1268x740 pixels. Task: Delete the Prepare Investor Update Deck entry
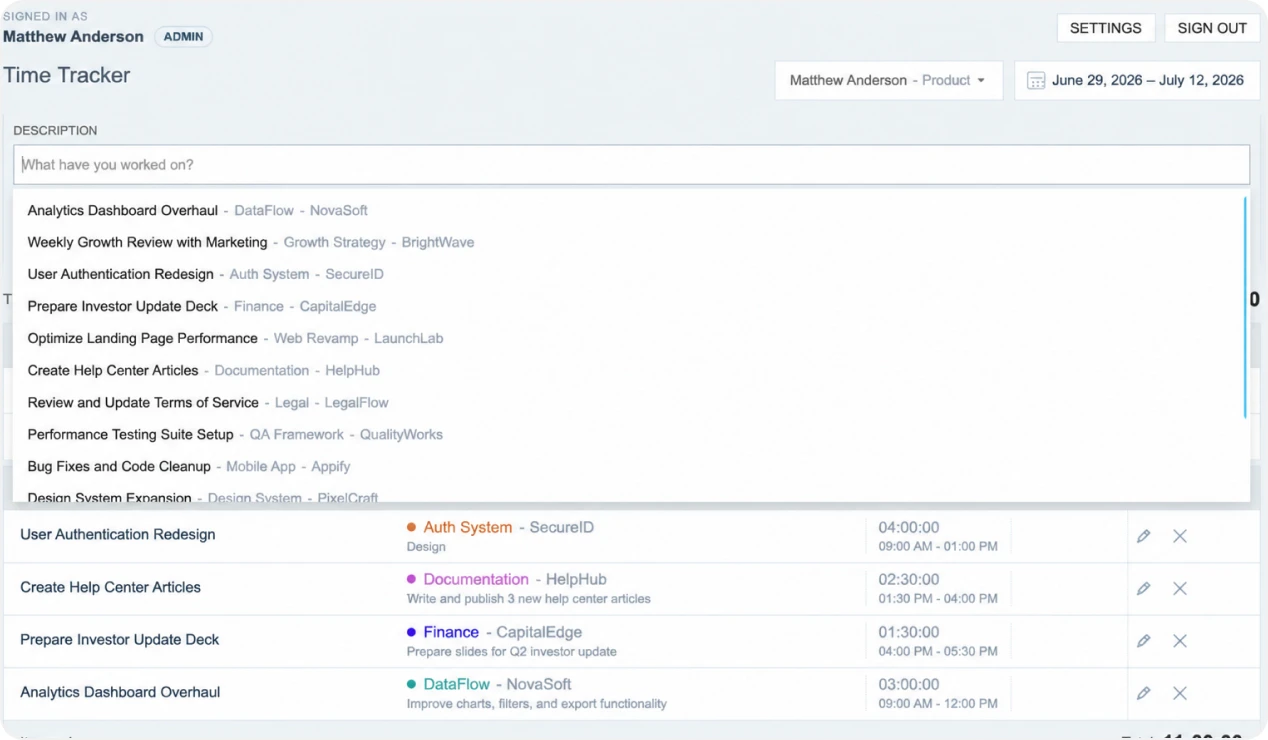point(1180,641)
